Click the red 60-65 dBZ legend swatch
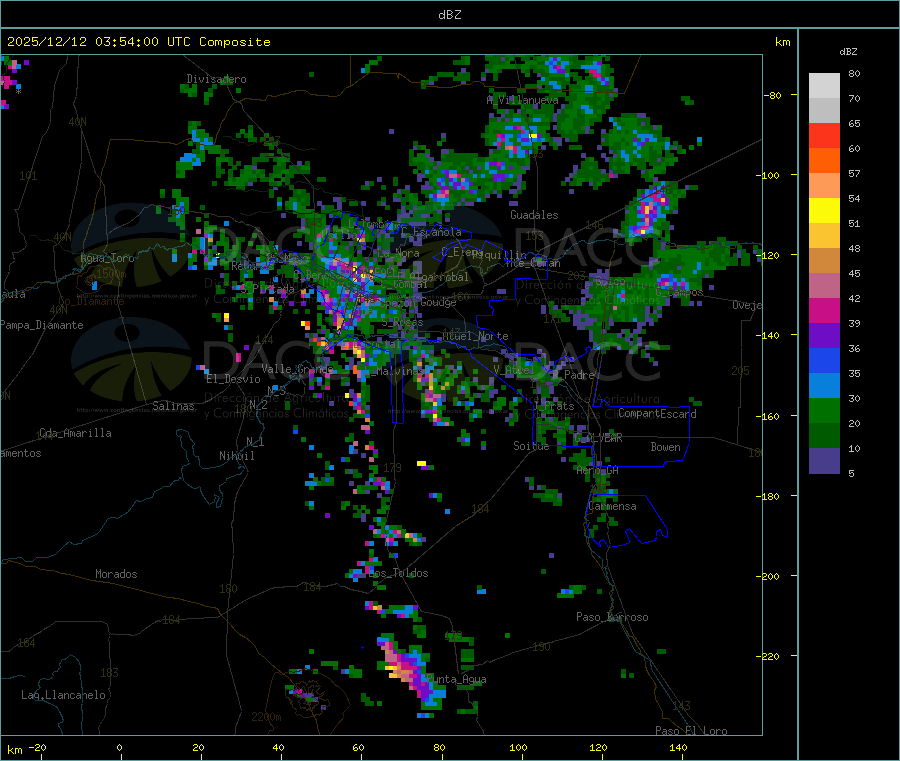The height and width of the screenshot is (761, 900). 824,135
